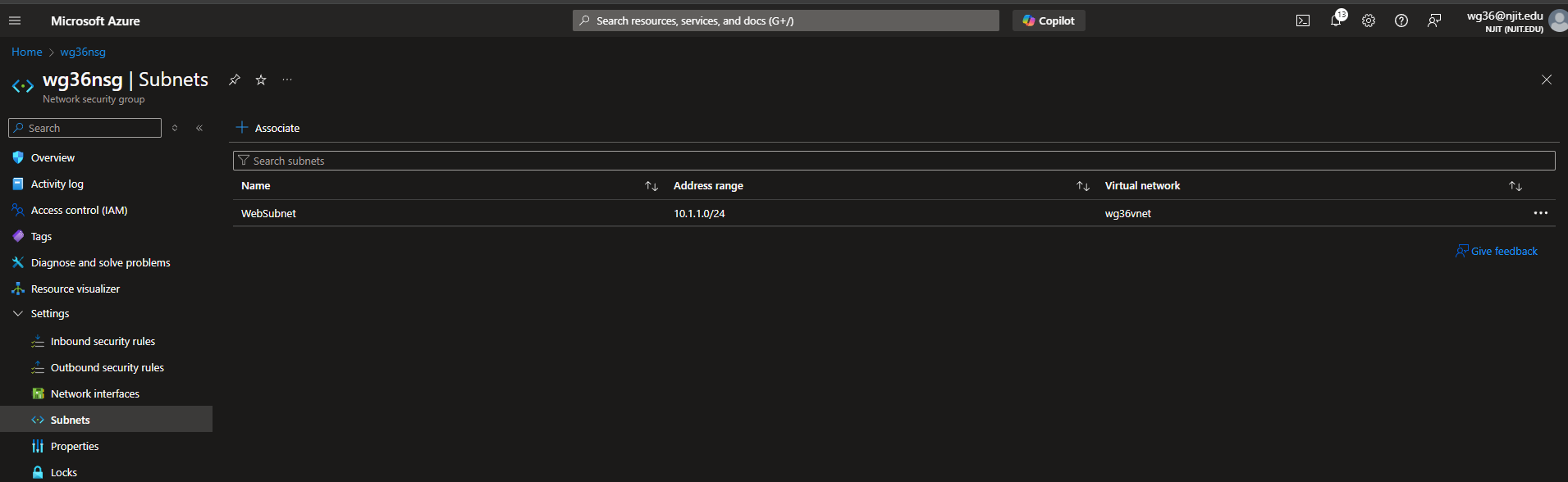The width and height of the screenshot is (1568, 482).
Task: Add wg36nsg to favorites with star
Action: coord(261,80)
